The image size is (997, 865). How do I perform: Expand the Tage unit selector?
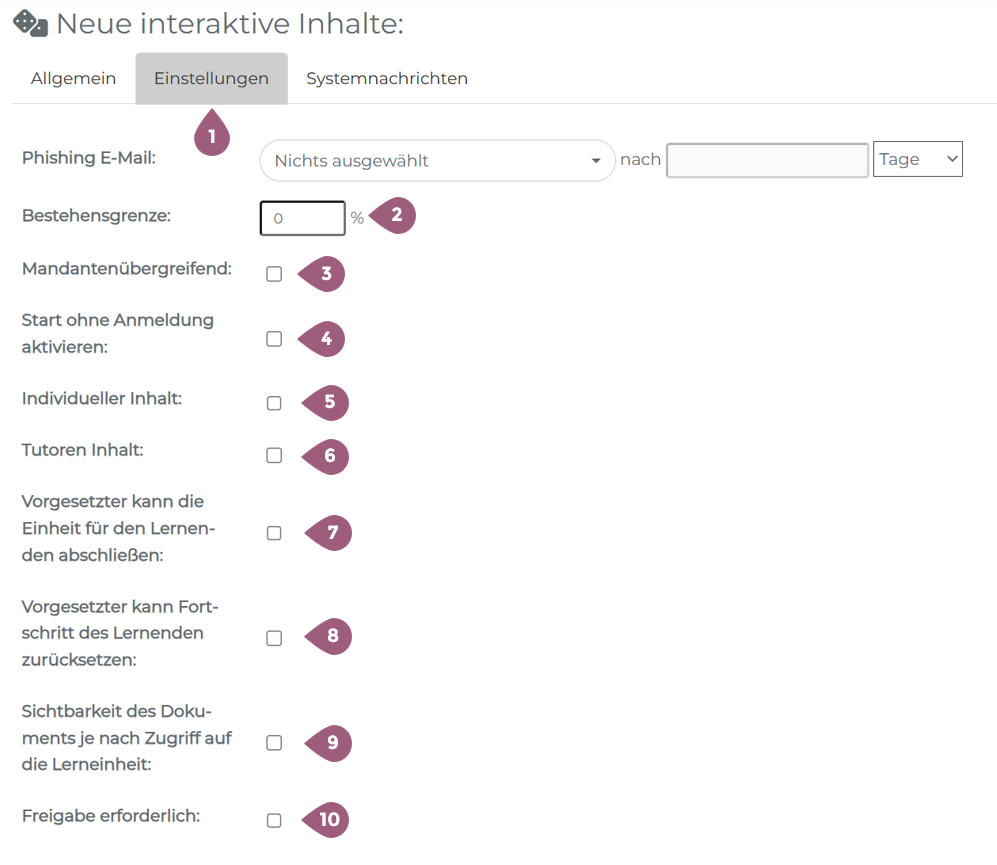pos(917,160)
